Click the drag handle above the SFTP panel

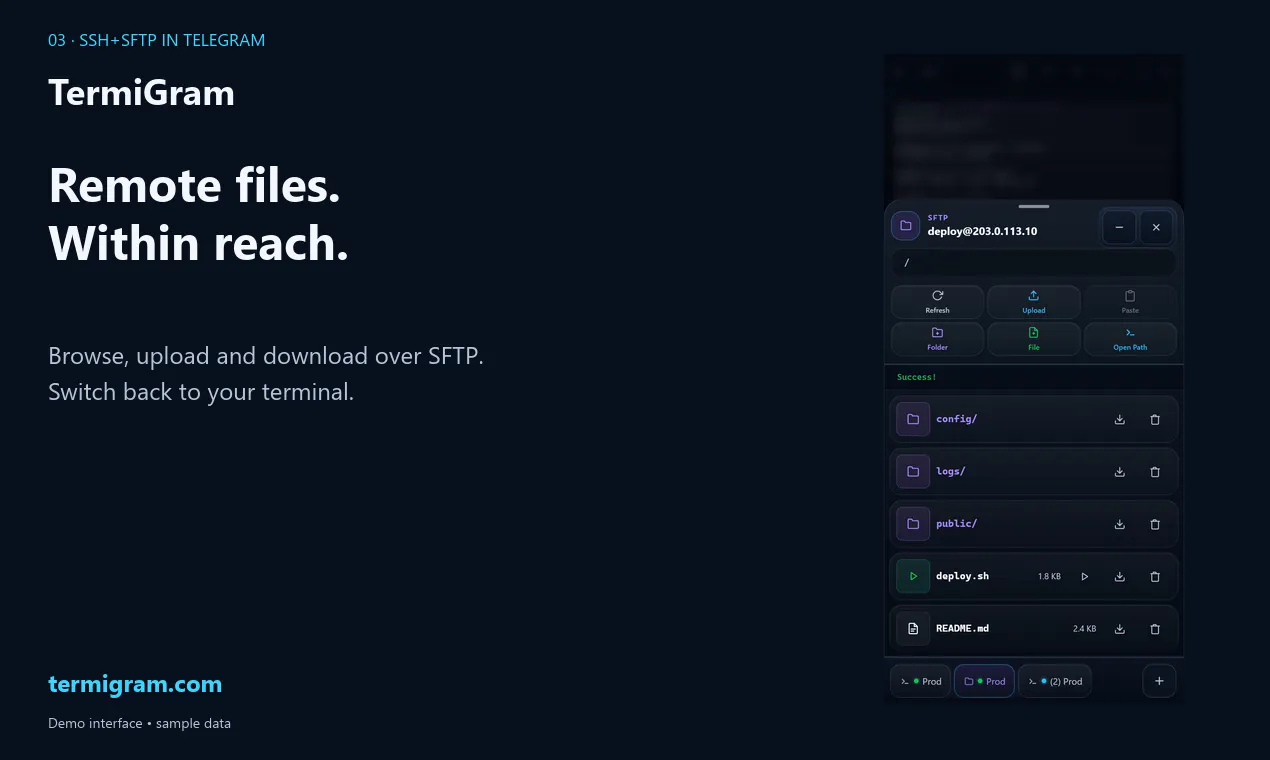tap(1034, 207)
